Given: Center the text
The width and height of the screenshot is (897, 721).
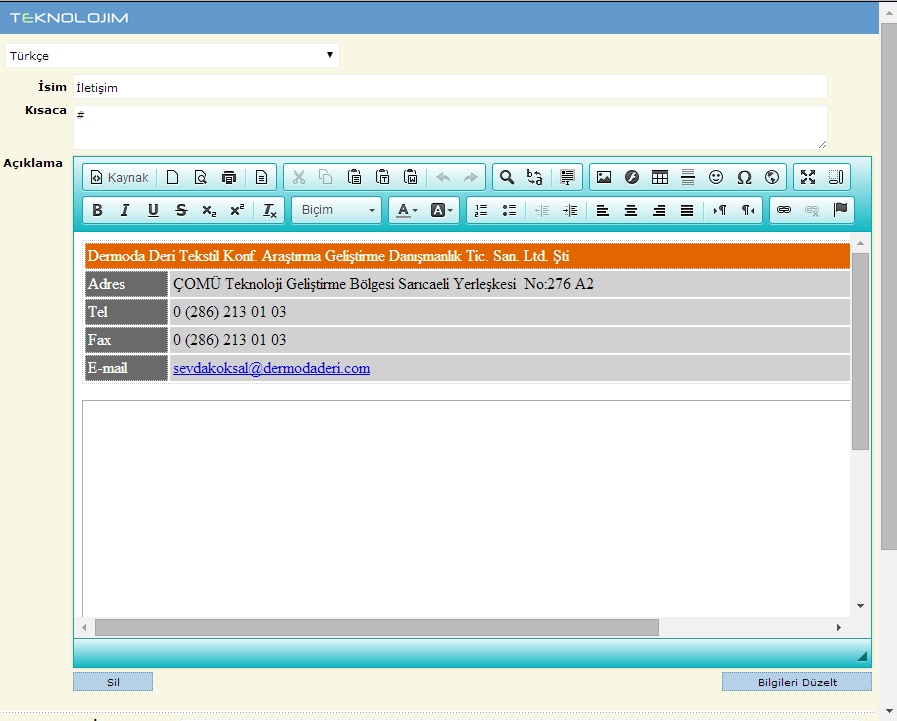Looking at the screenshot, I should [630, 210].
